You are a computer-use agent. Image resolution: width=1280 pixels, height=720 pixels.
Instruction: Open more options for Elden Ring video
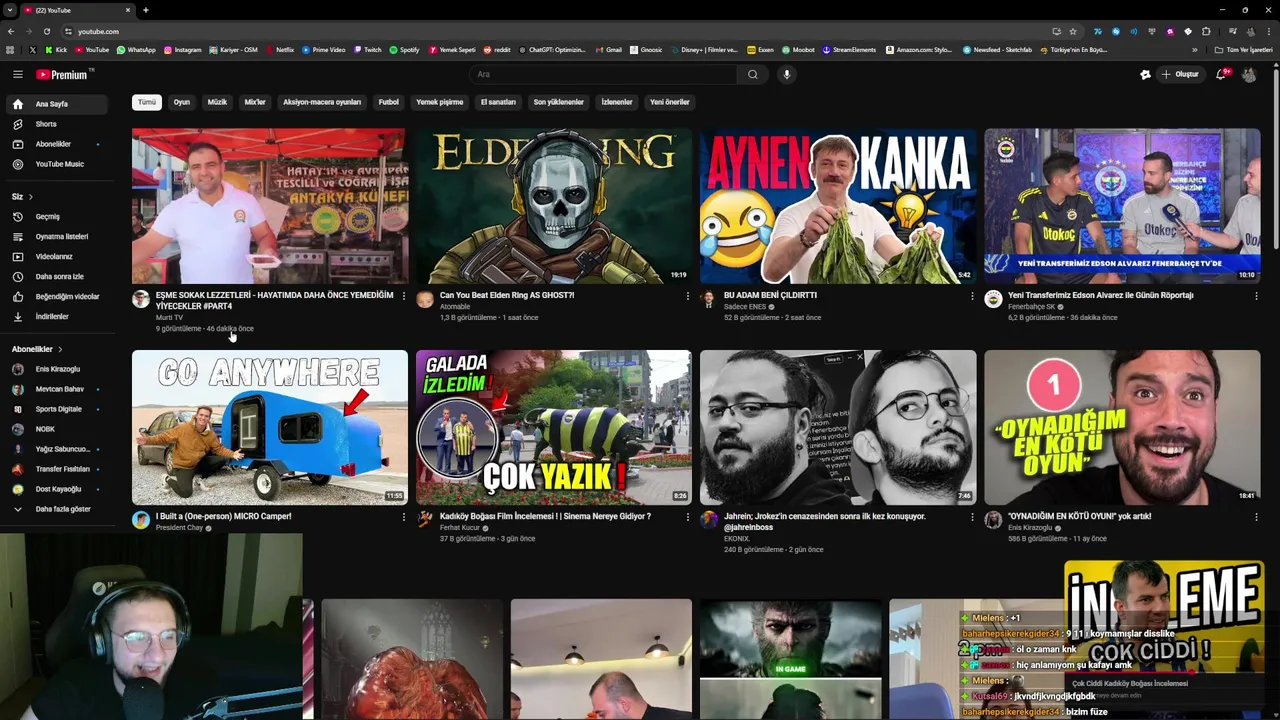pyautogui.click(x=687, y=296)
